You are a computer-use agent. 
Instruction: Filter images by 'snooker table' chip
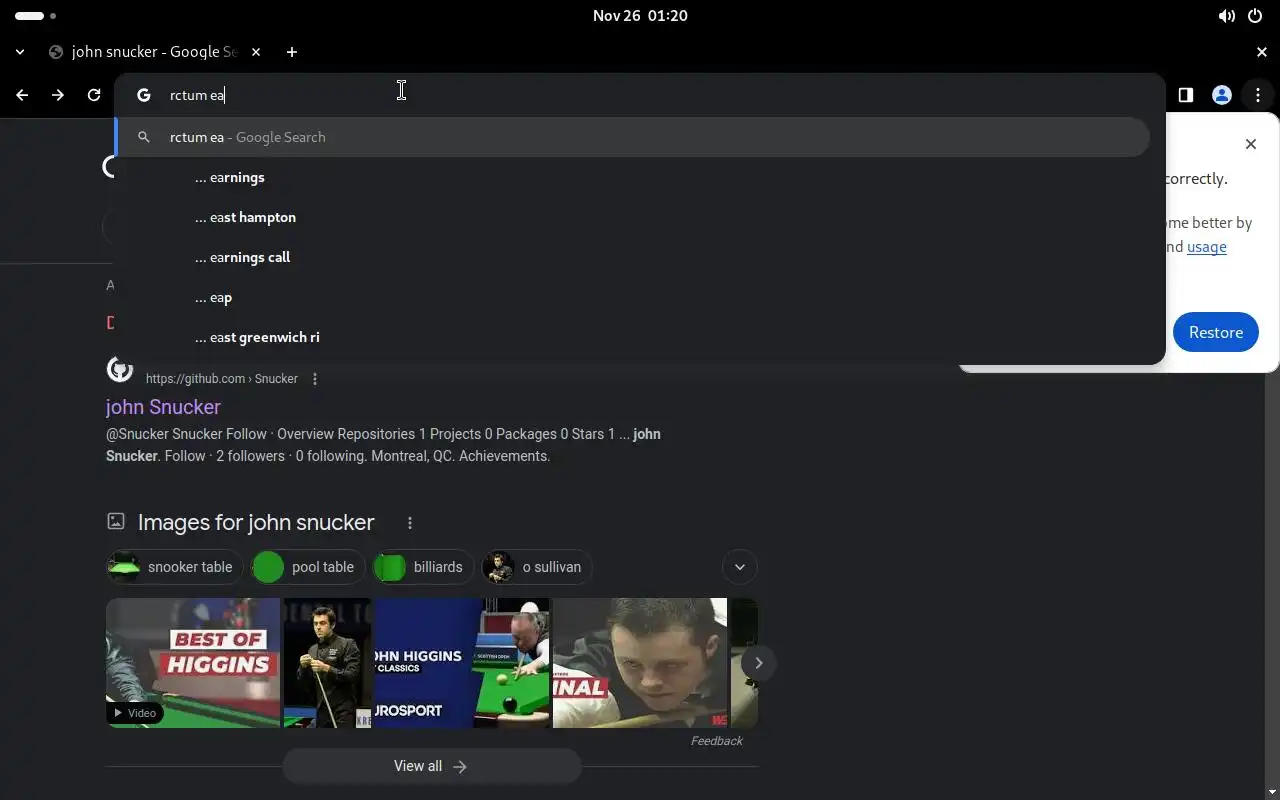coord(175,567)
